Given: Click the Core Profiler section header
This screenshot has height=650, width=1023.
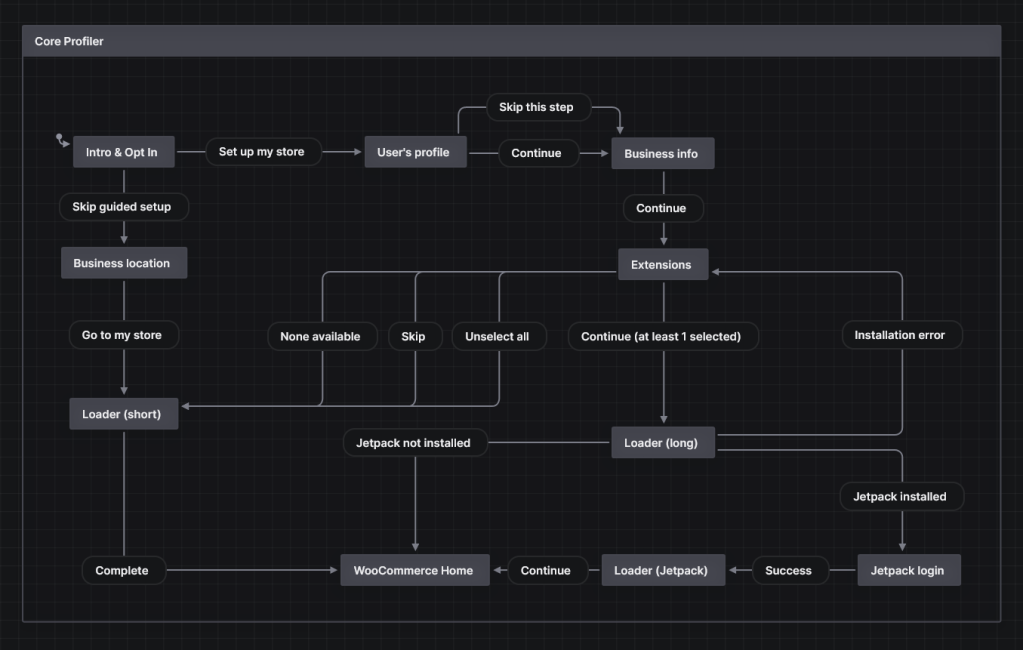Looking at the screenshot, I should pos(69,41).
